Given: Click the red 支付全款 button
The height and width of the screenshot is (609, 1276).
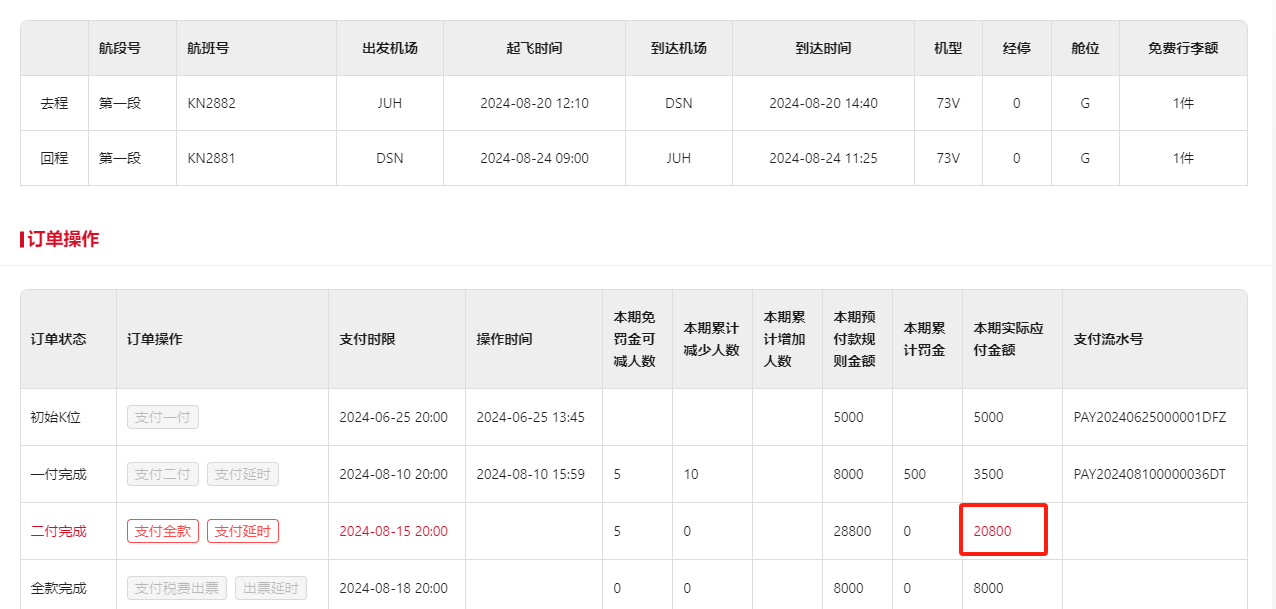Looking at the screenshot, I should pos(163,531).
